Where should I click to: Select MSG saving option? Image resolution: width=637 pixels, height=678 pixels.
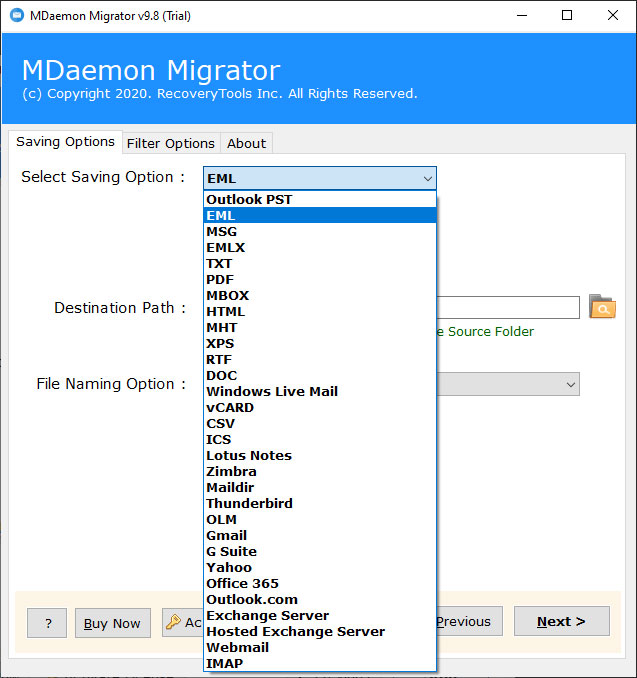pos(320,231)
